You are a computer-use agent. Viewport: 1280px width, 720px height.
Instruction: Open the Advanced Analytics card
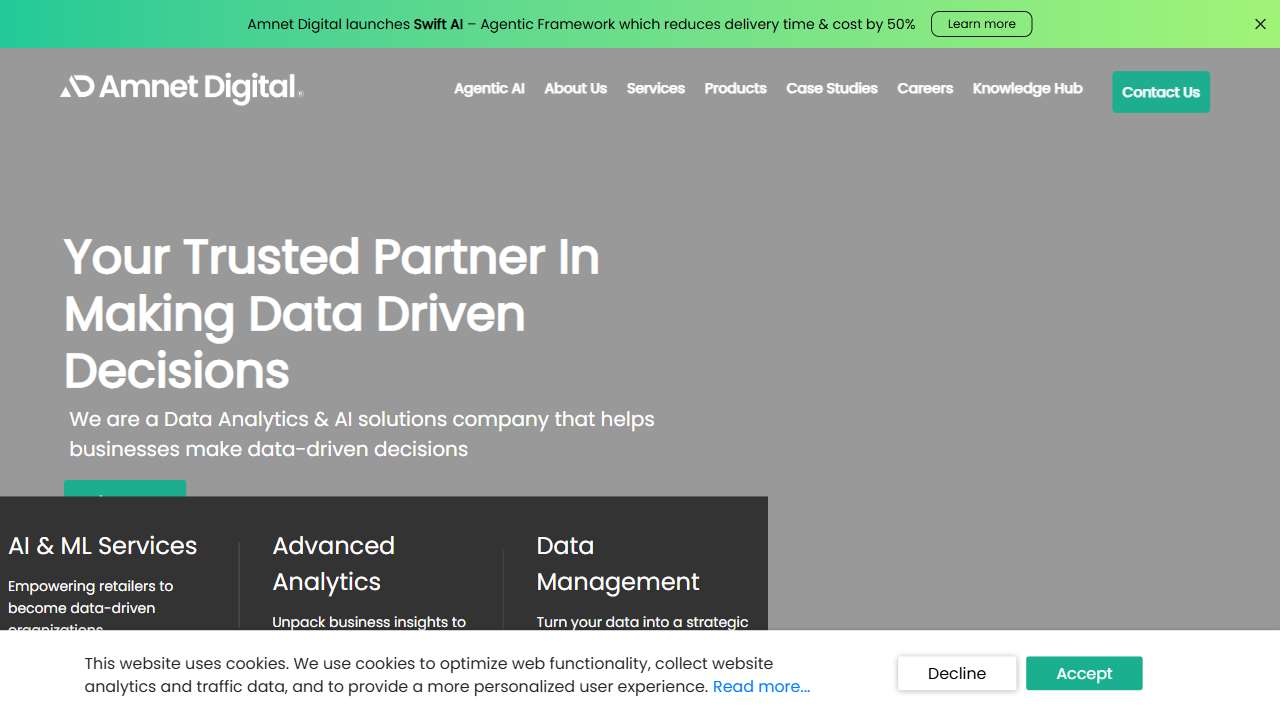pyautogui.click(x=333, y=563)
